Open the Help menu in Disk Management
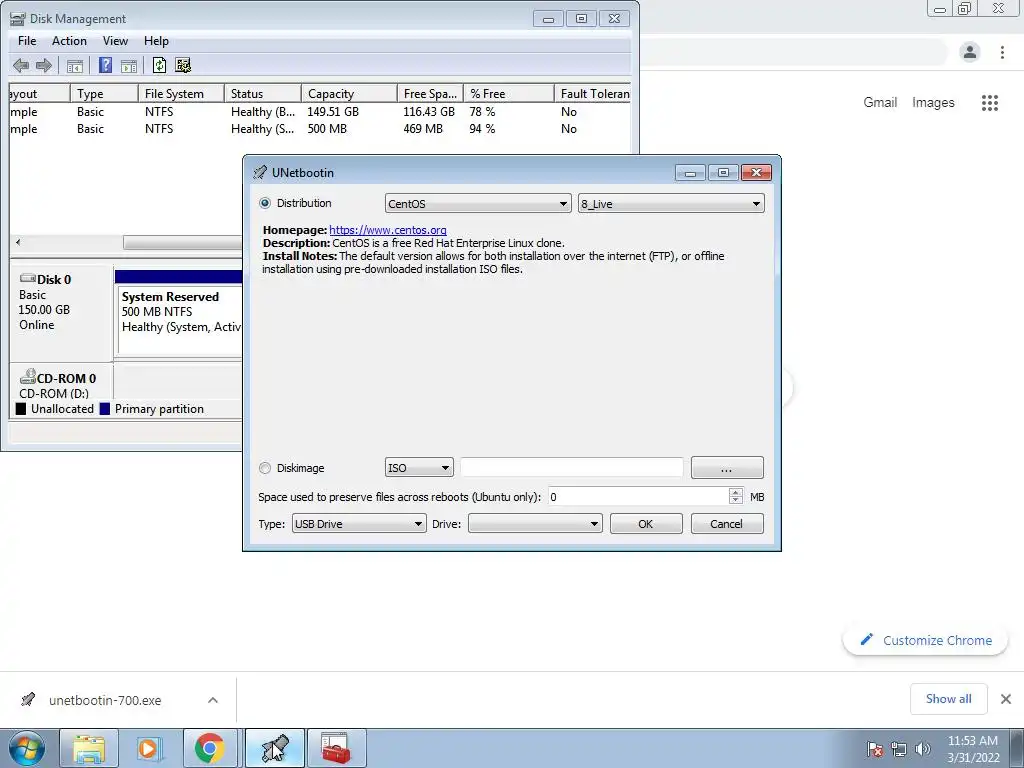This screenshot has height=768, width=1024. [x=156, y=40]
